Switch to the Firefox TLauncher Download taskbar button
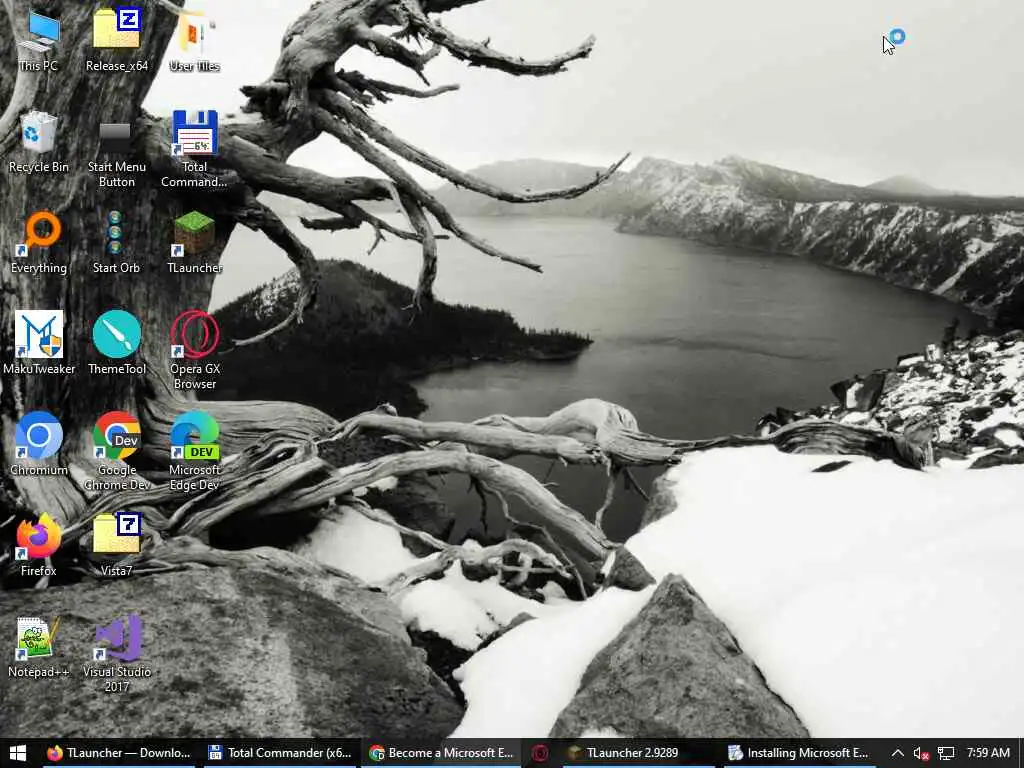1024x768 pixels. [119, 753]
